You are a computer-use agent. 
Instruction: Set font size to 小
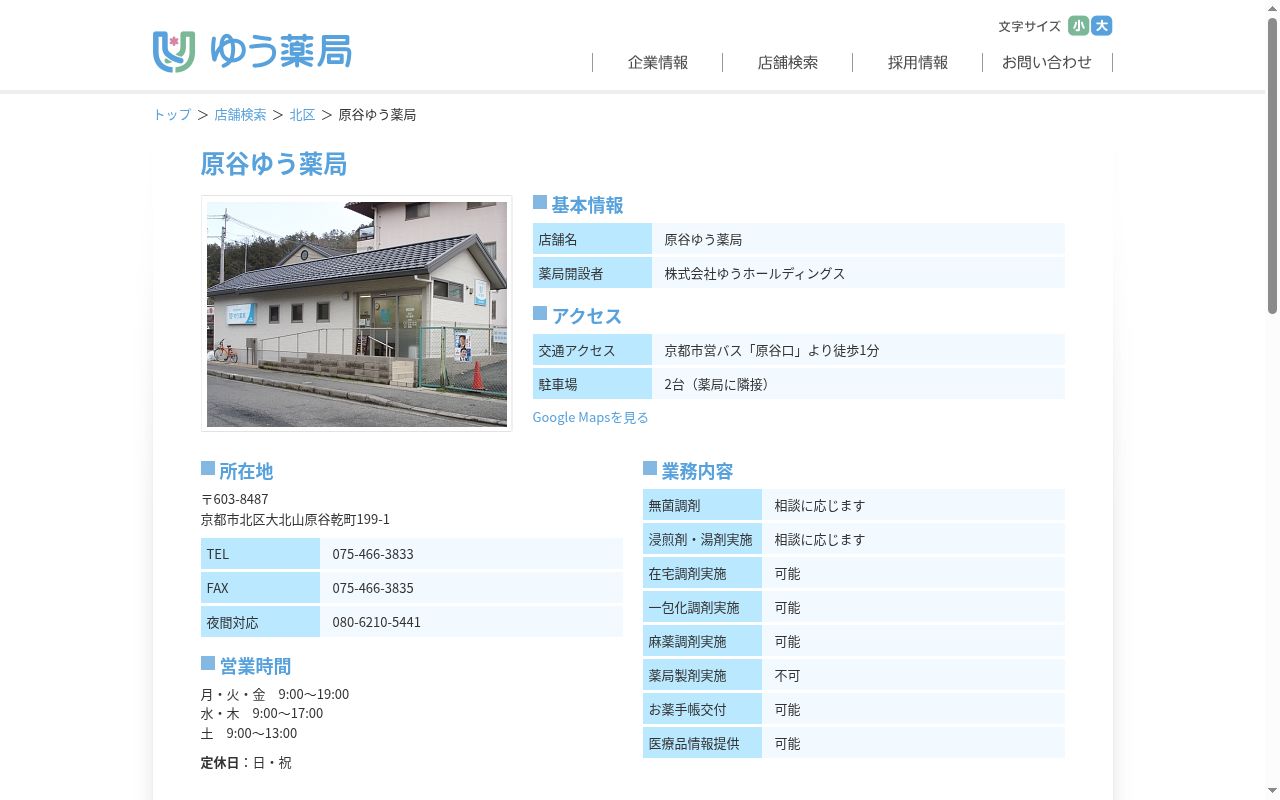1078,26
